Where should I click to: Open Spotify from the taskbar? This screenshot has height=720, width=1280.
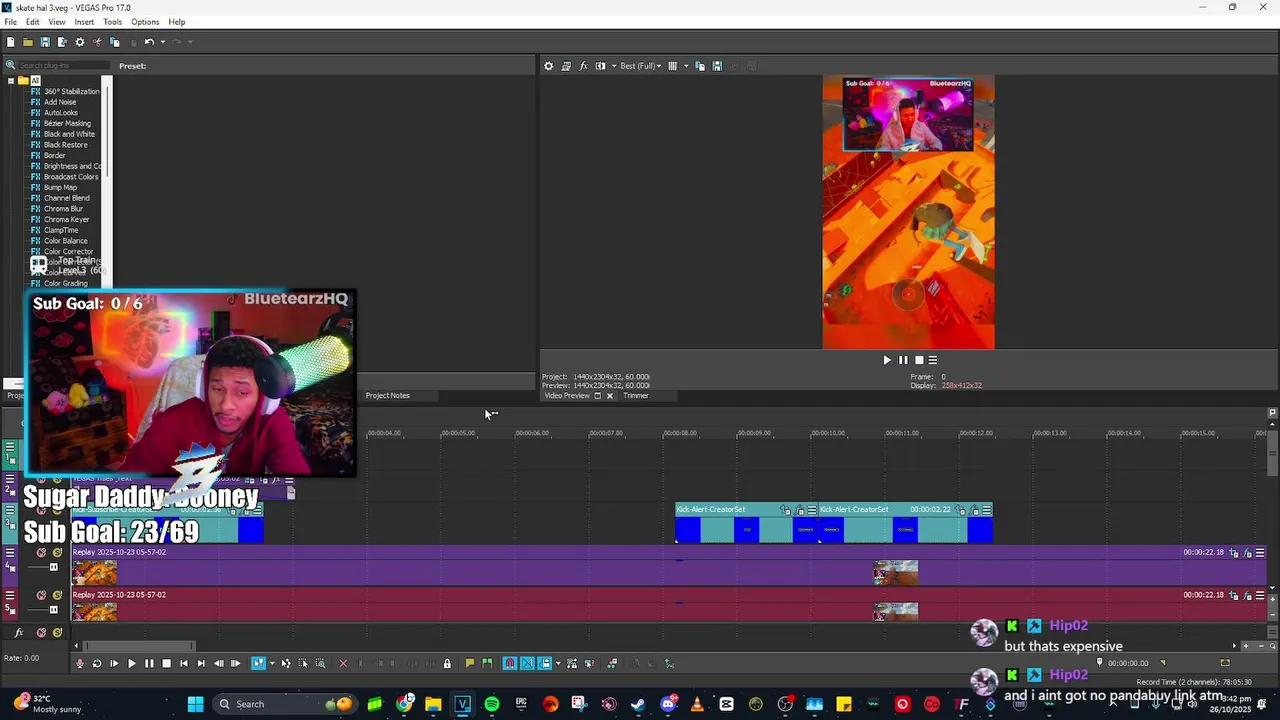(x=492, y=704)
